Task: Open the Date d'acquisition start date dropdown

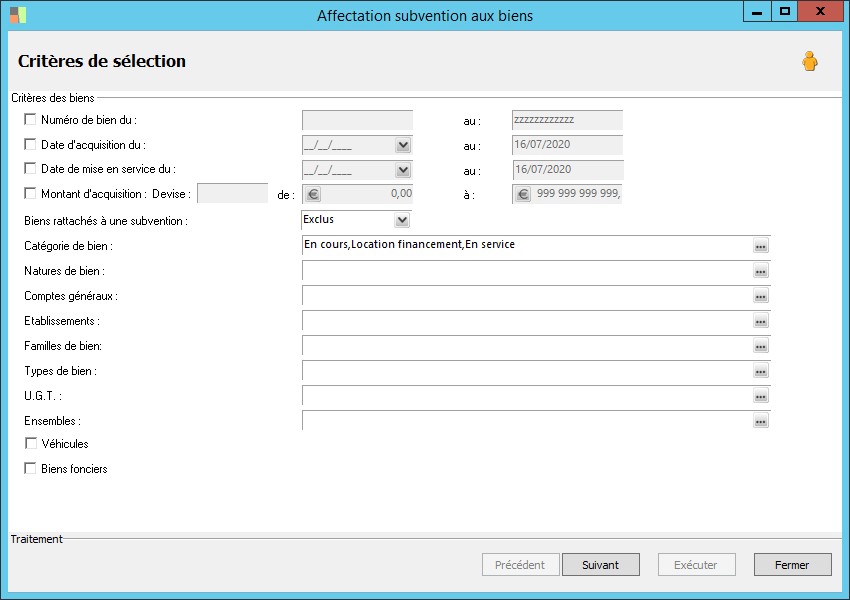Action: pyautogui.click(x=402, y=146)
